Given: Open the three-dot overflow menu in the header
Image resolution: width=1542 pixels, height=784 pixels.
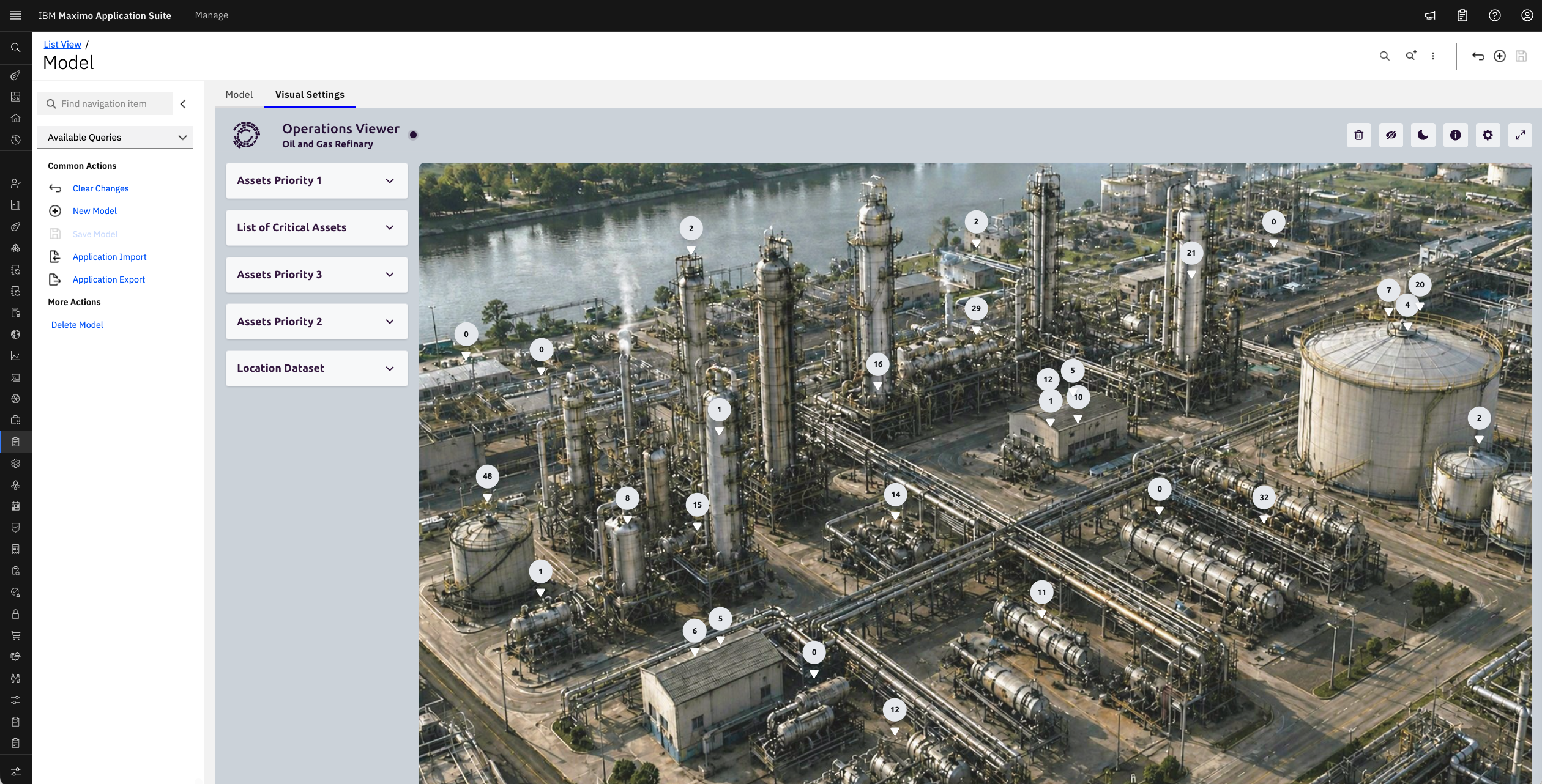Looking at the screenshot, I should (1433, 56).
